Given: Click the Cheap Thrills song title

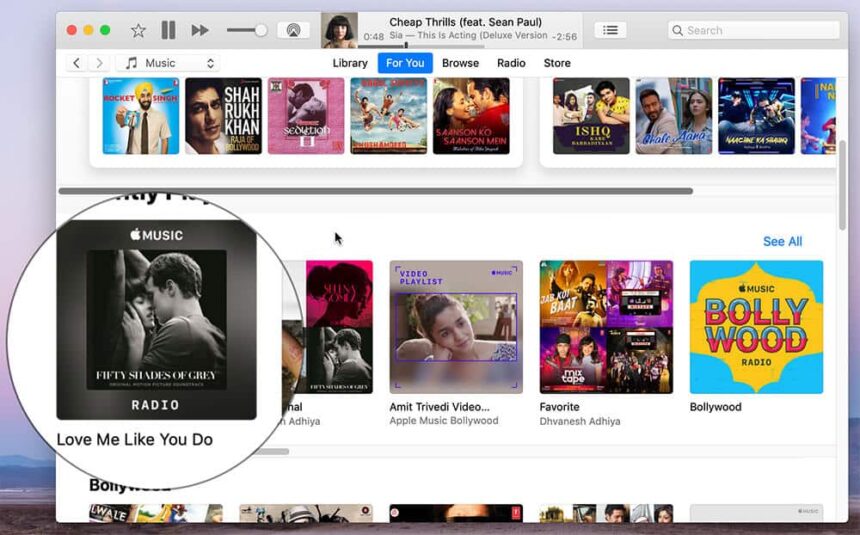Looking at the screenshot, I should point(465,22).
